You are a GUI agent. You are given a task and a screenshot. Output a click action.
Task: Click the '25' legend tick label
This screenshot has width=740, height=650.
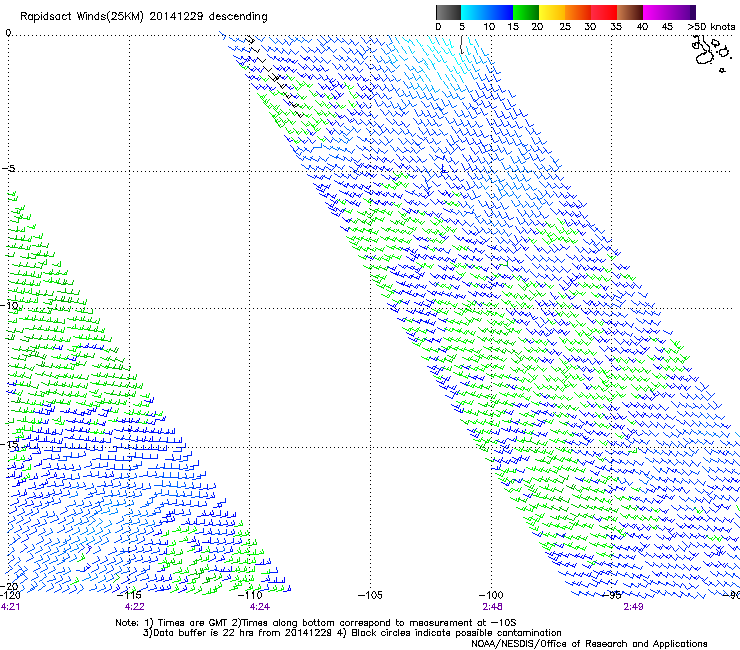[x=565, y=27]
